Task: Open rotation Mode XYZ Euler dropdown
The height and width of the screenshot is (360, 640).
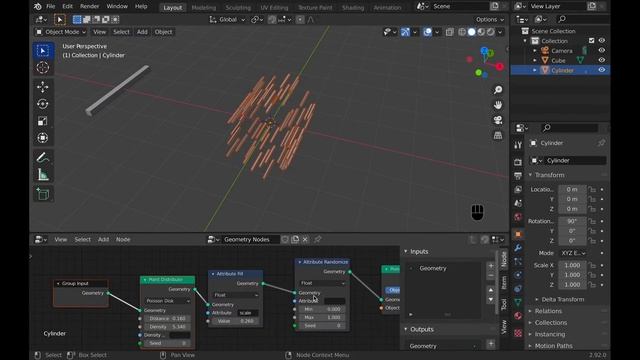Action: pyautogui.click(x=573, y=253)
